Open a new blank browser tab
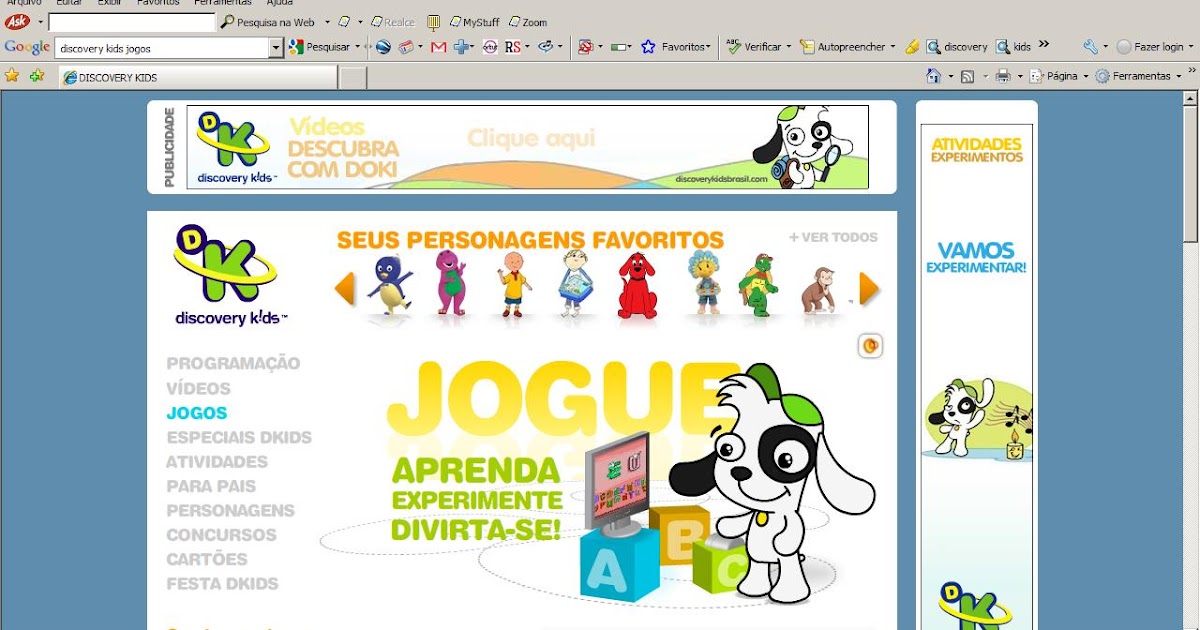 [x=353, y=78]
